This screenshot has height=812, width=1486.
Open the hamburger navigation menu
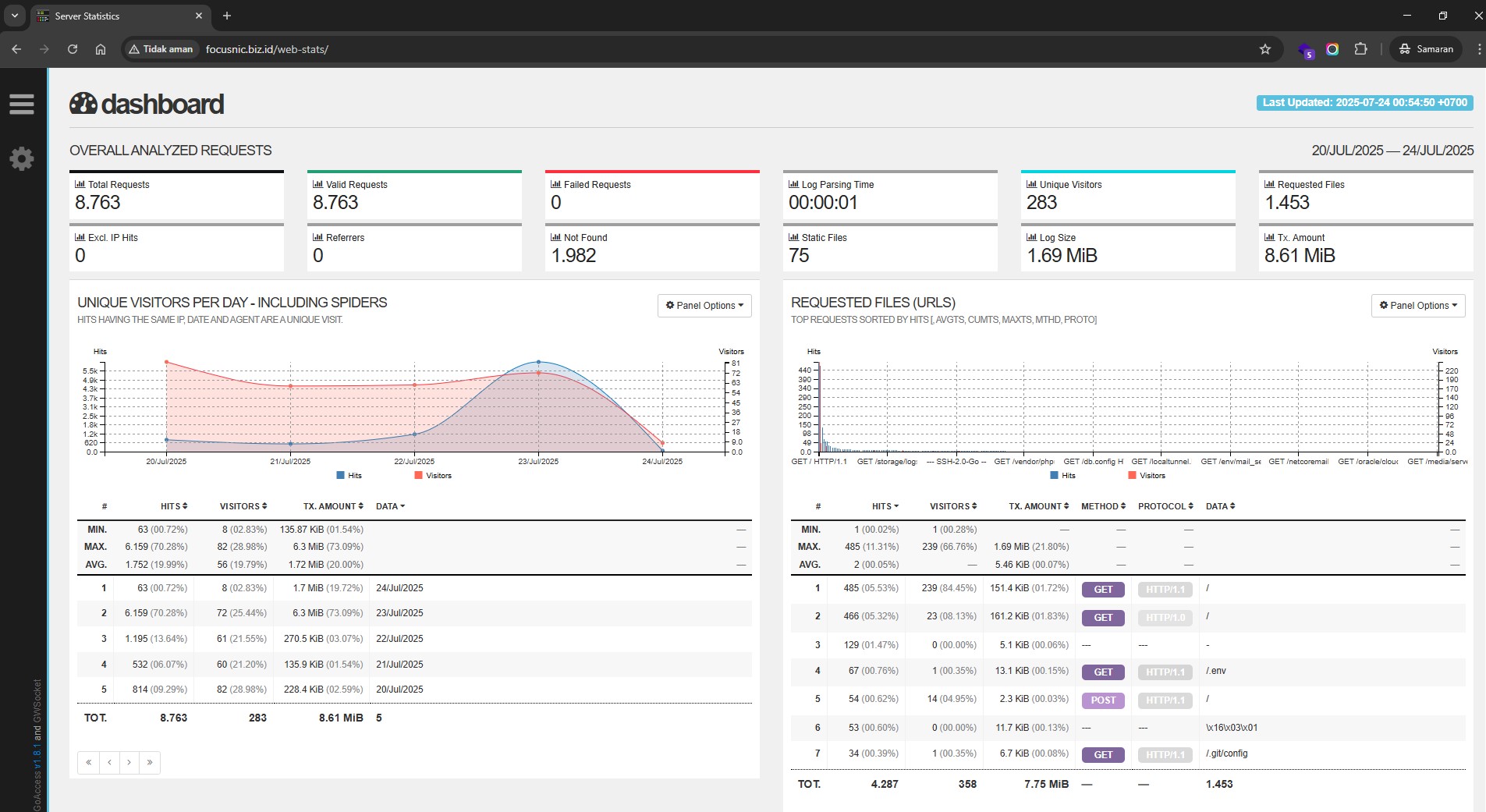[22, 105]
